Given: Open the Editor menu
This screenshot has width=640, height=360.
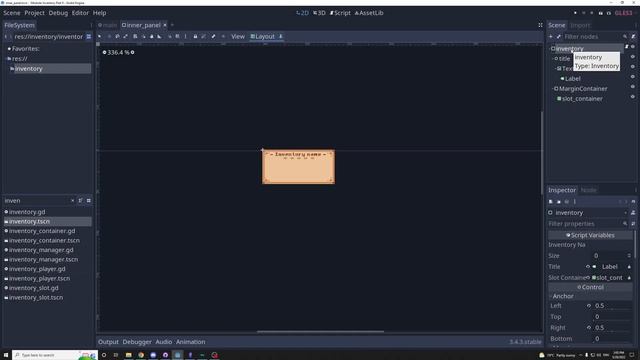Looking at the screenshot, I should point(80,13).
